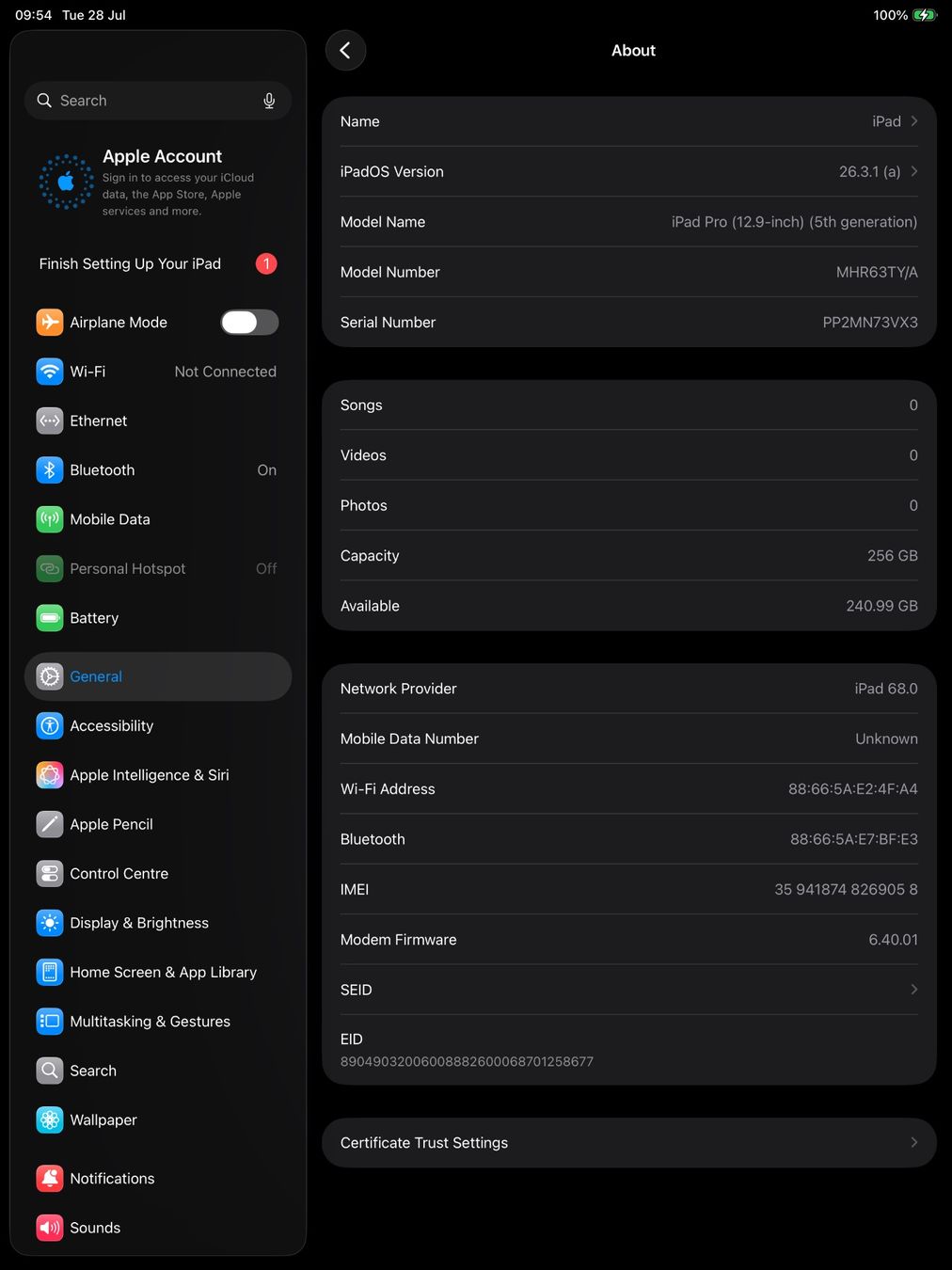Tap the Photos row label
The image size is (952, 1270).
[364, 505]
